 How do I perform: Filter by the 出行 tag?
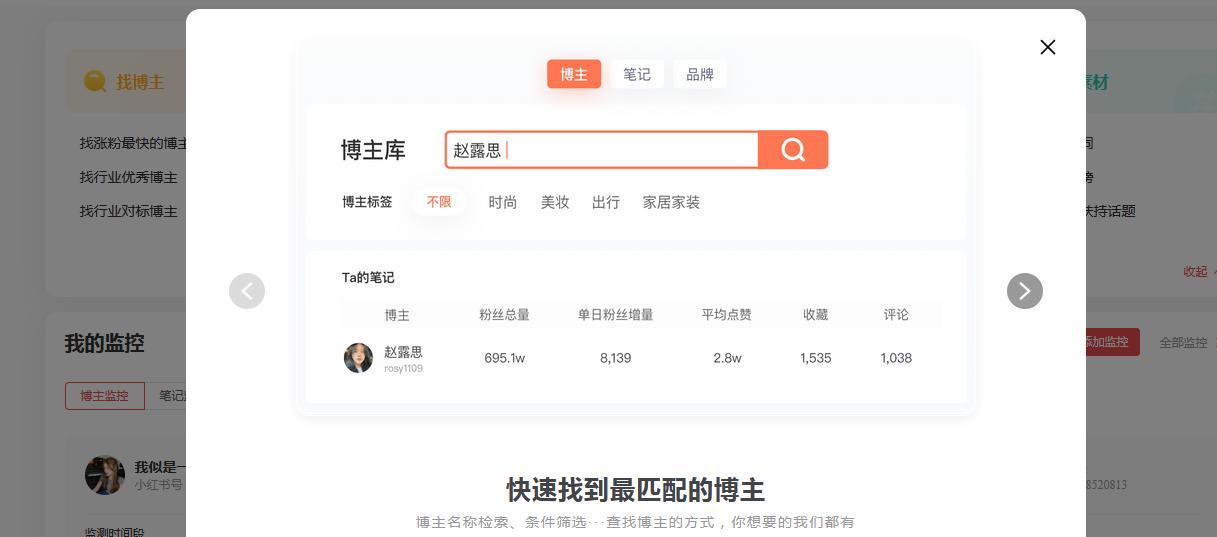(x=606, y=202)
